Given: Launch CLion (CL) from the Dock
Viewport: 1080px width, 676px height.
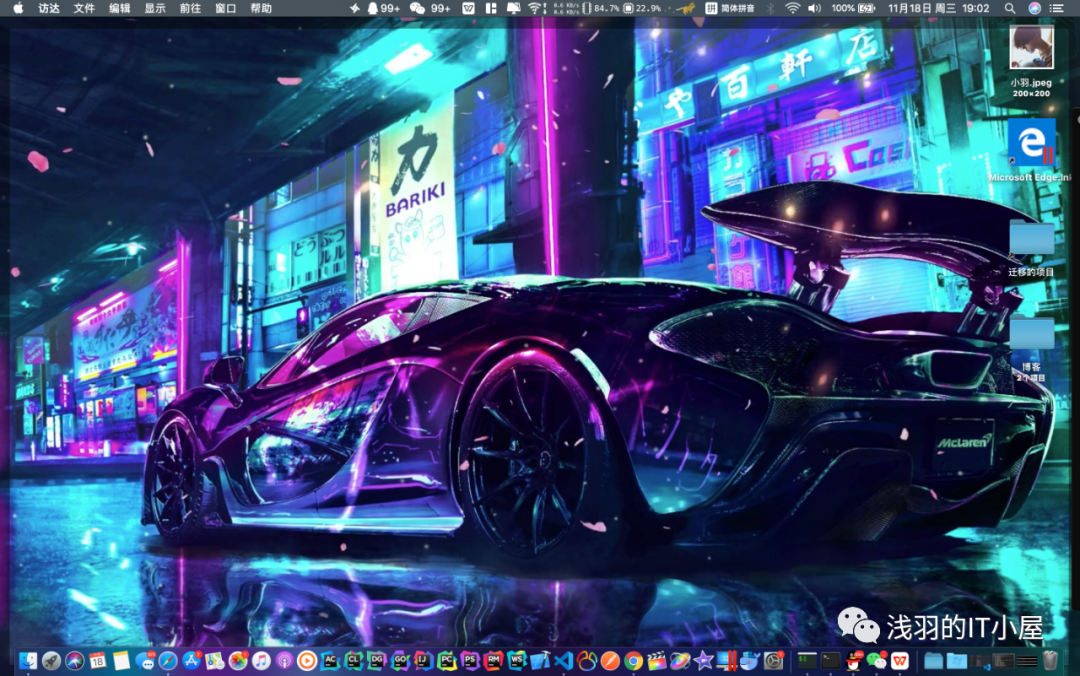Looking at the screenshot, I should pos(354,661).
